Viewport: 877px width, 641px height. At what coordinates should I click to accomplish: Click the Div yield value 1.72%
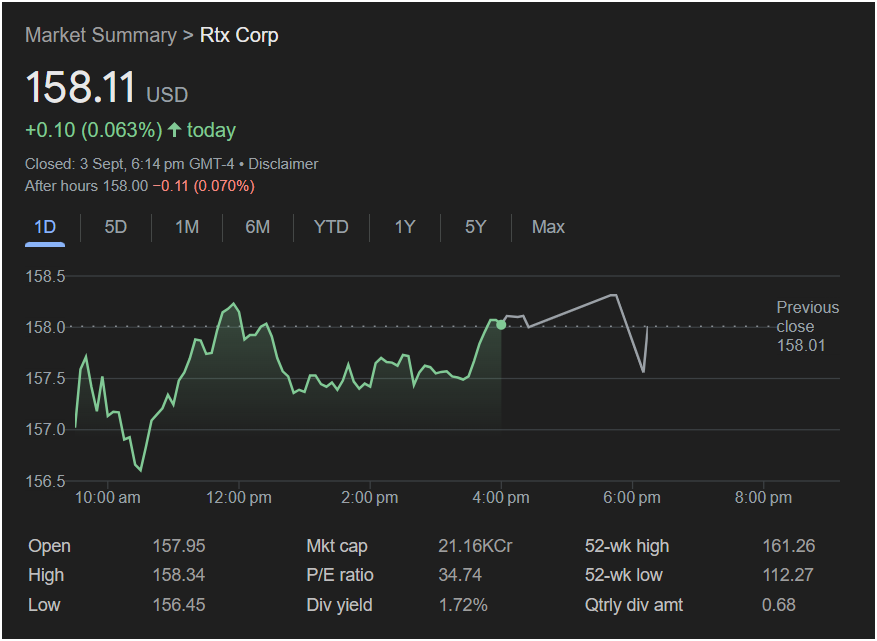(463, 605)
